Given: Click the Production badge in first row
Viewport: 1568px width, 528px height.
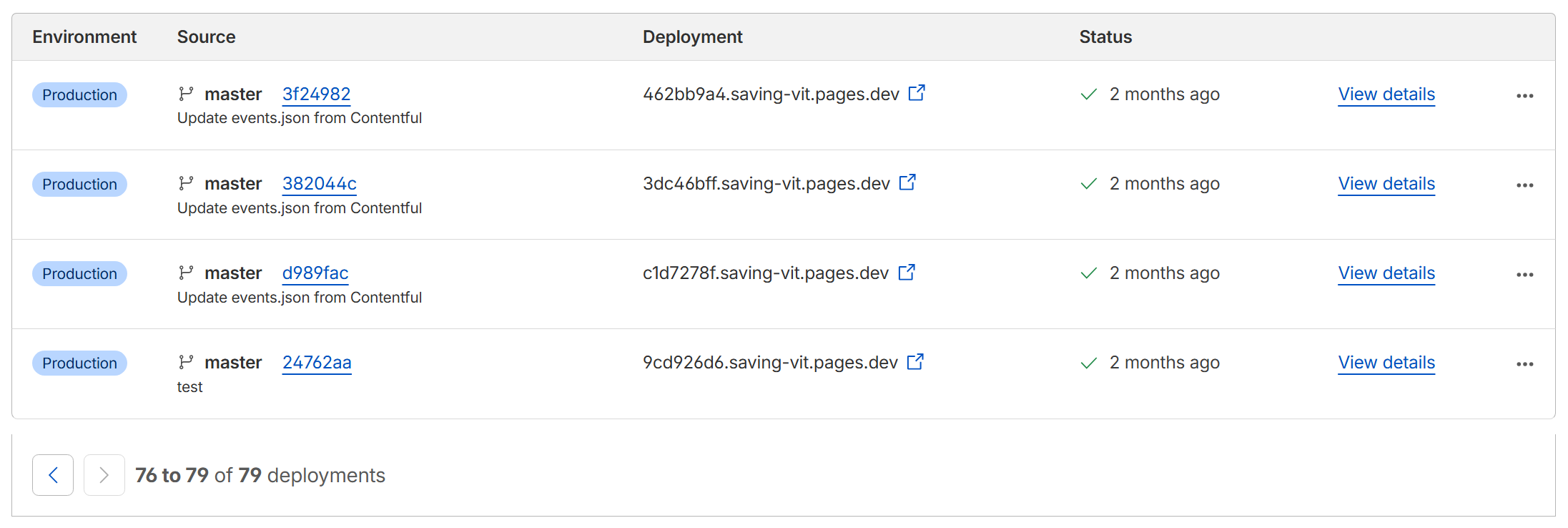Looking at the screenshot, I should 79,94.
